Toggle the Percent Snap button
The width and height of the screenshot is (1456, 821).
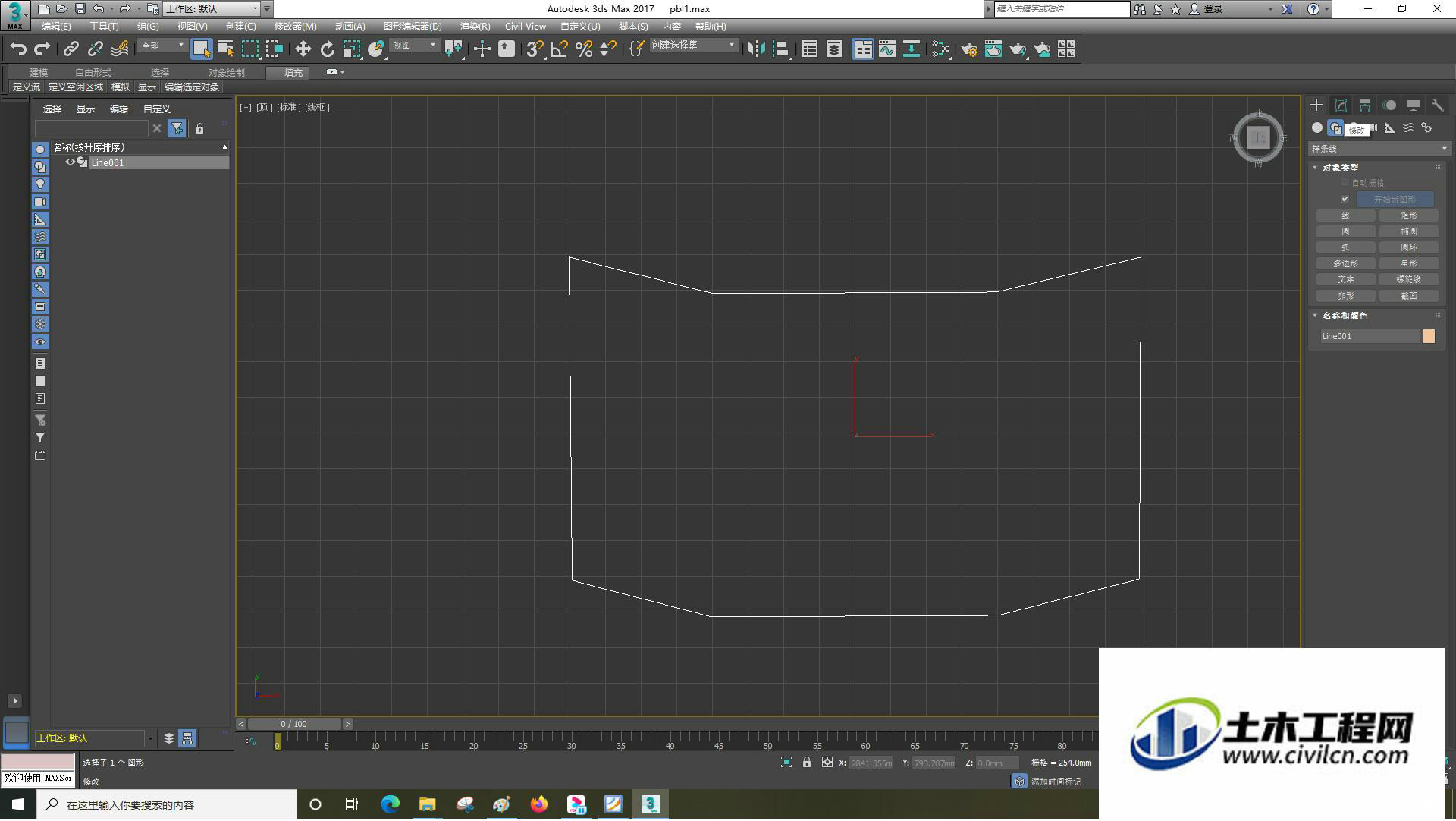tap(583, 49)
